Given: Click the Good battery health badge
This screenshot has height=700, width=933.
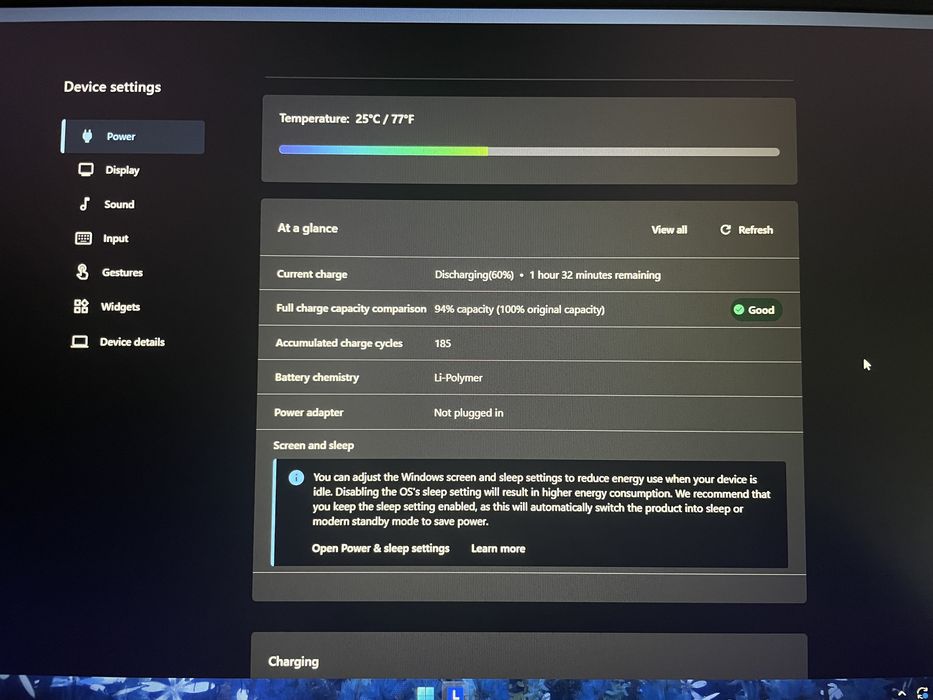Looking at the screenshot, I should tap(756, 310).
